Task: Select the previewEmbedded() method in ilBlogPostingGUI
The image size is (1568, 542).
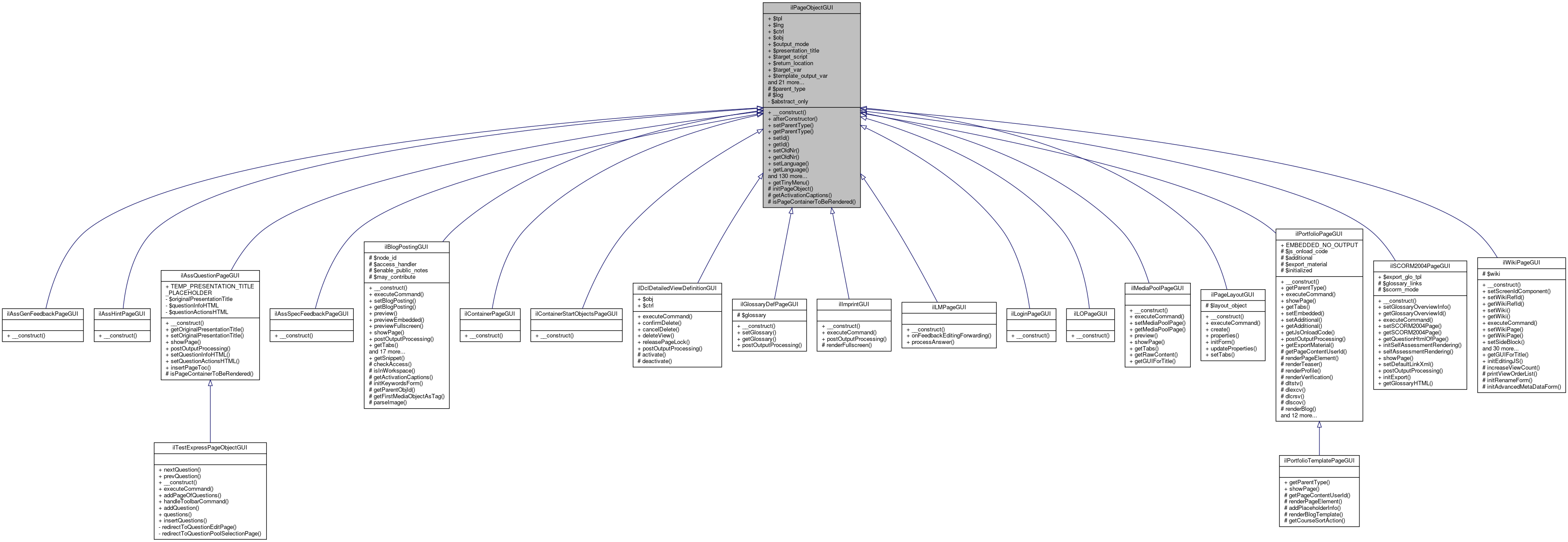Action: 397,320
